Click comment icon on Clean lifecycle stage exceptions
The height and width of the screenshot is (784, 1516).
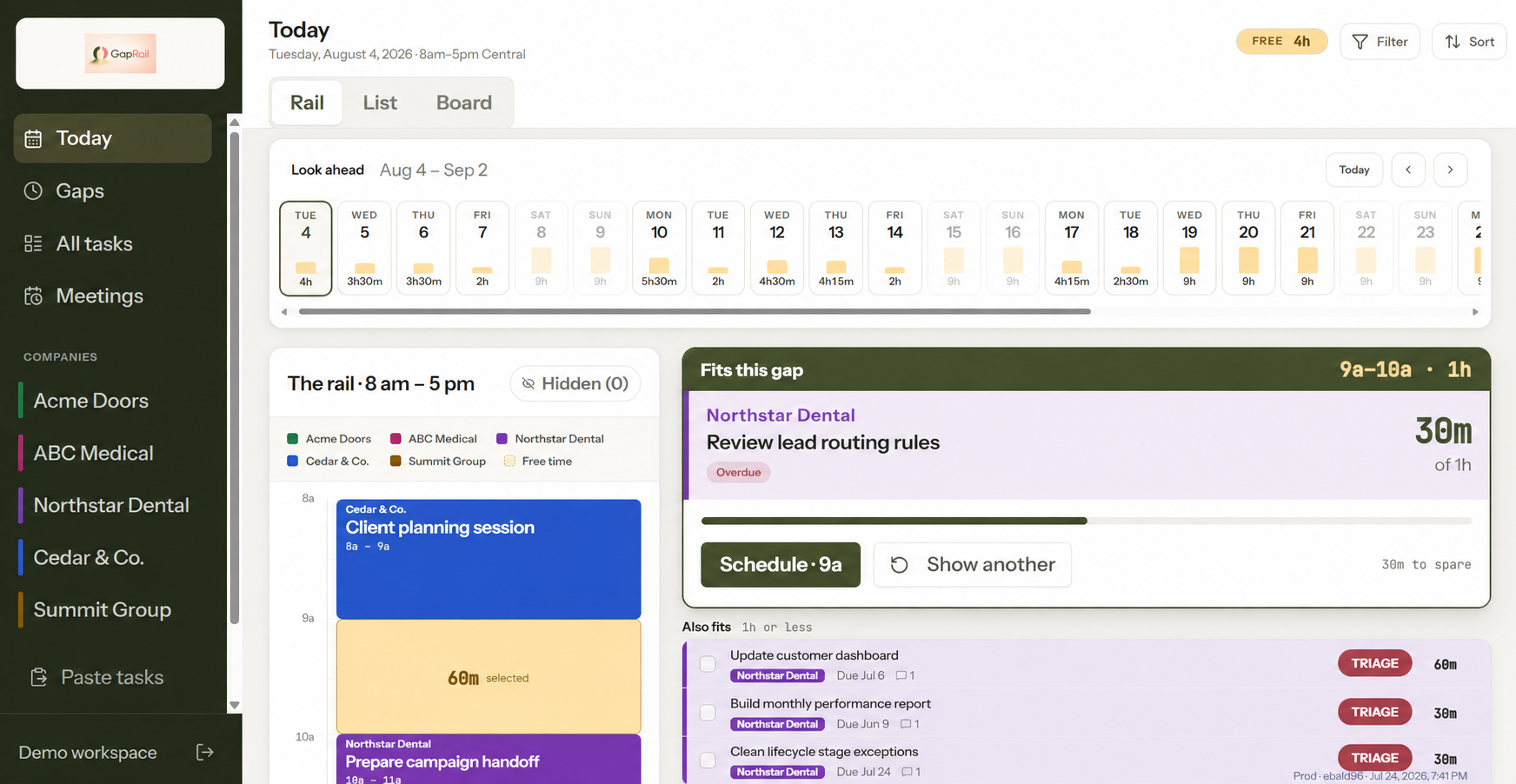[x=908, y=772]
